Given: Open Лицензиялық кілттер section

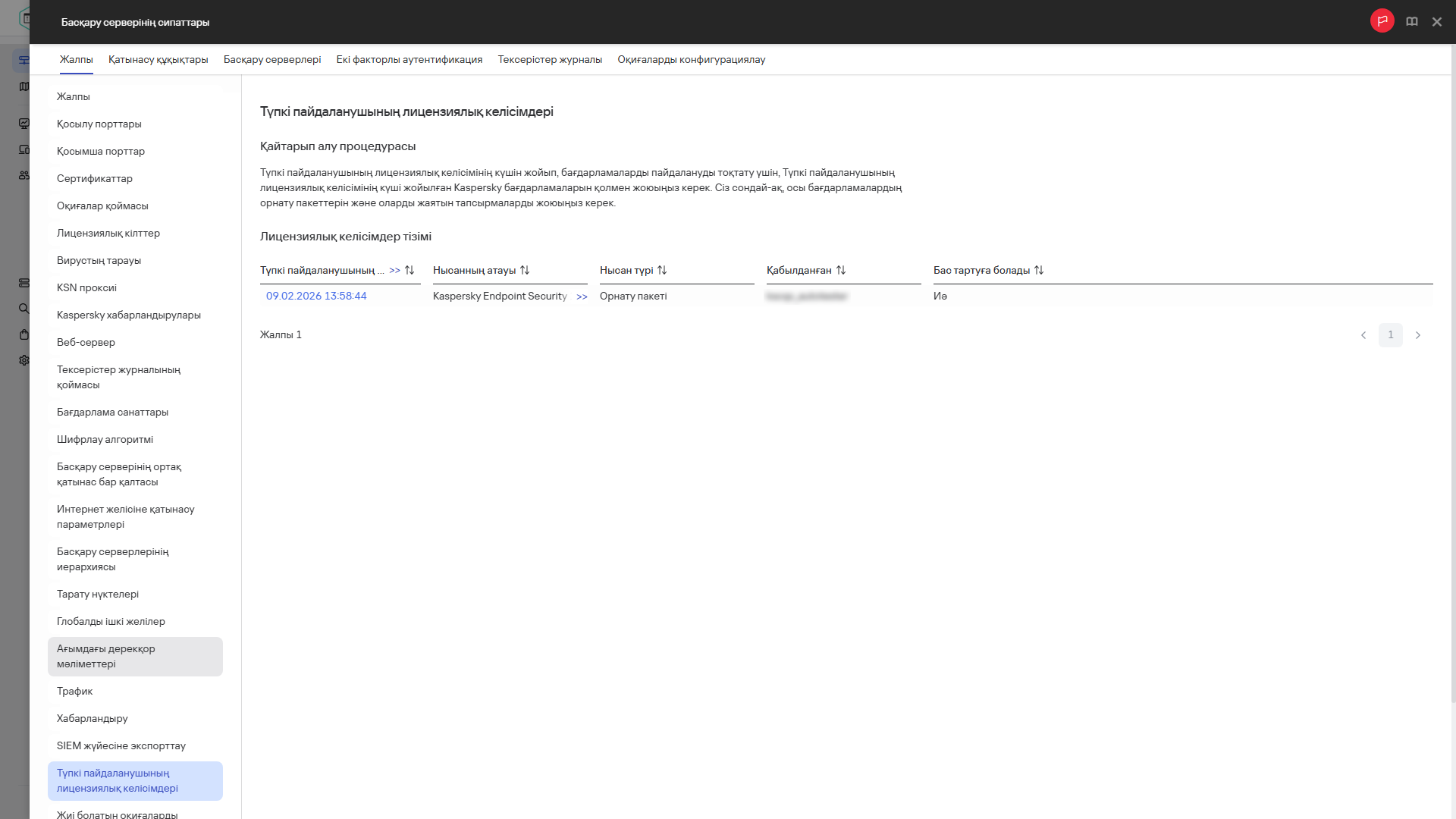Looking at the screenshot, I should pyautogui.click(x=108, y=234).
